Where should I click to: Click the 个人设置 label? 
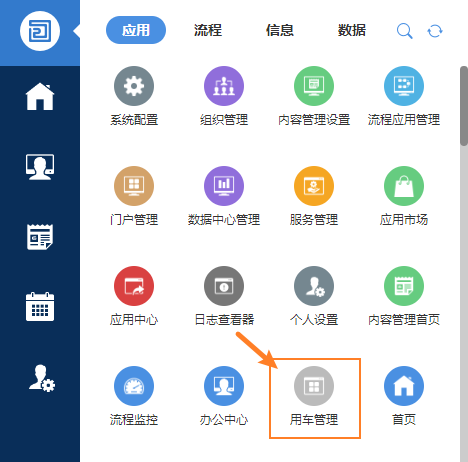tap(314, 320)
